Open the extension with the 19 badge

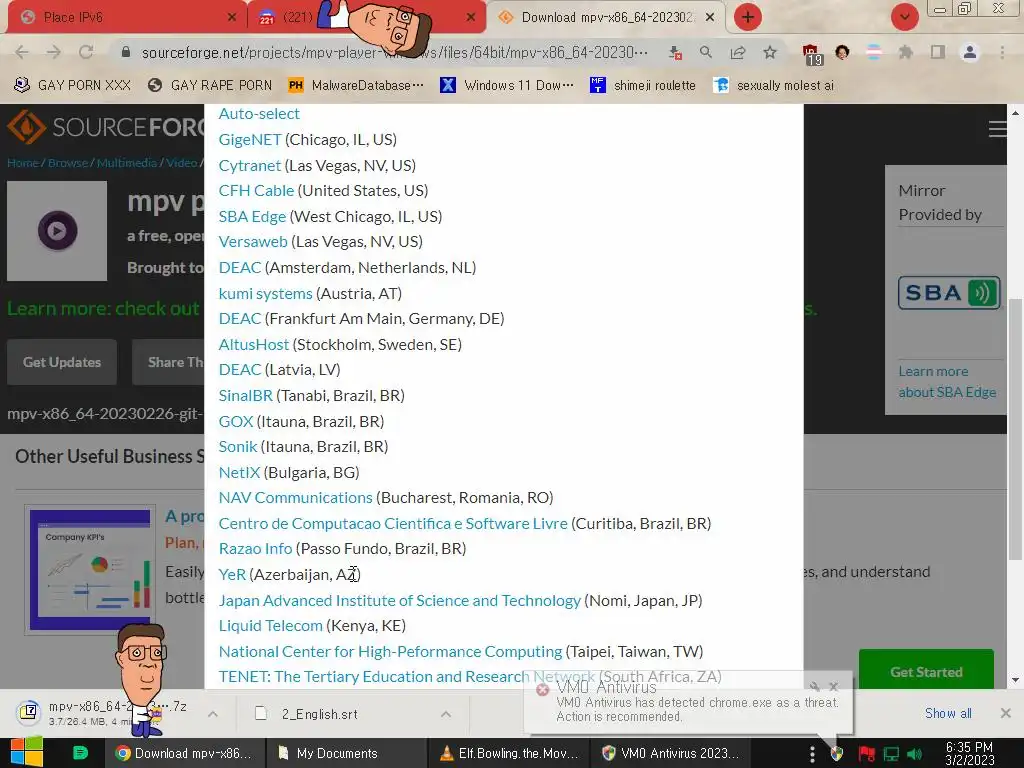click(x=812, y=54)
